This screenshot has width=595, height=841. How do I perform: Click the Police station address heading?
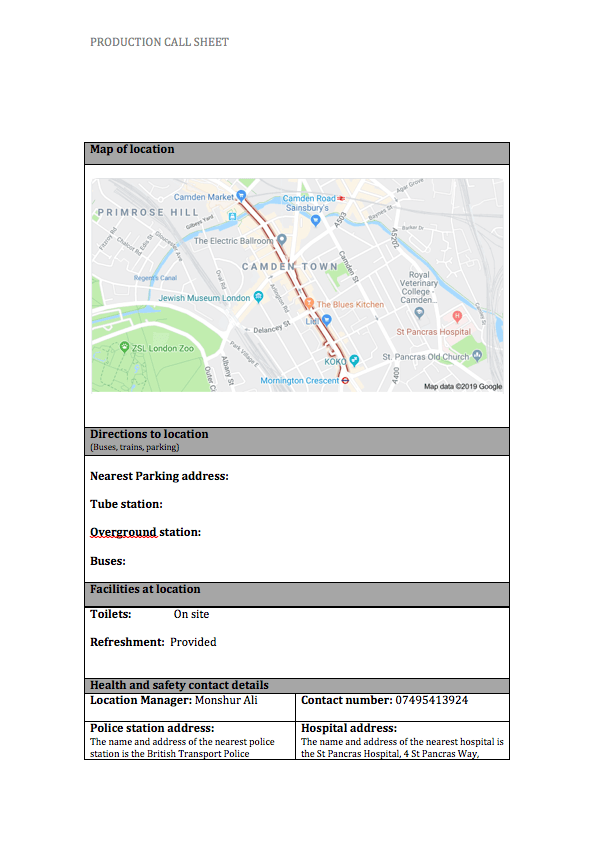(x=152, y=728)
